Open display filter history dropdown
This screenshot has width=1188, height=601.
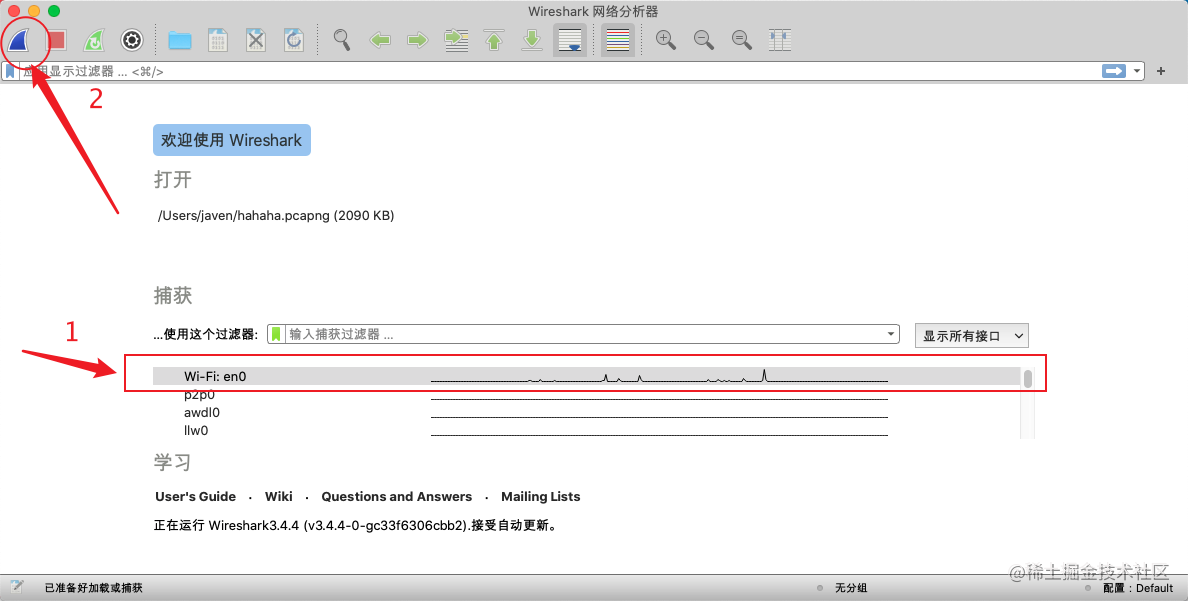[1136, 71]
